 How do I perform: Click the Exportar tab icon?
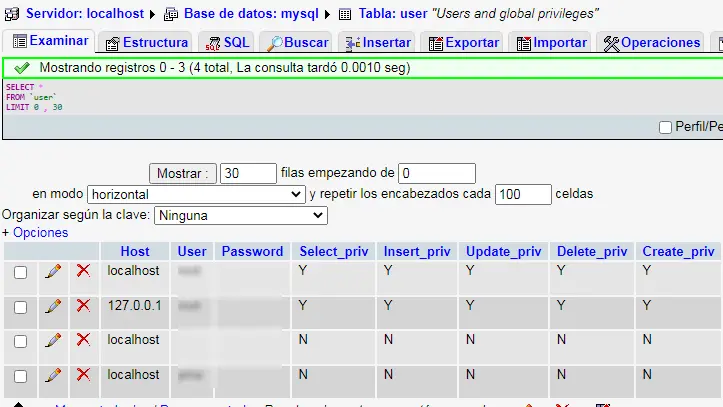(x=436, y=44)
